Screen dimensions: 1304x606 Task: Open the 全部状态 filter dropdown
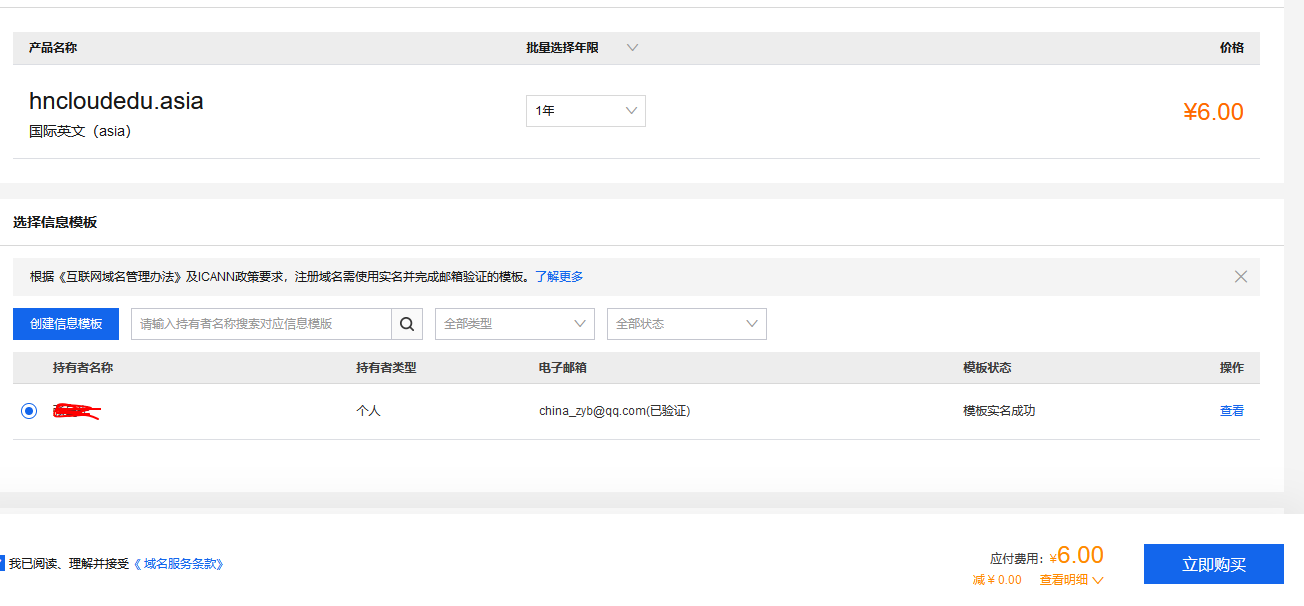(687, 324)
